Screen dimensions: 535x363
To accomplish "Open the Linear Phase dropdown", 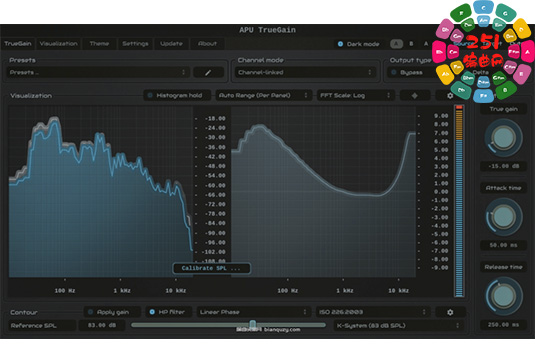I will (254, 312).
